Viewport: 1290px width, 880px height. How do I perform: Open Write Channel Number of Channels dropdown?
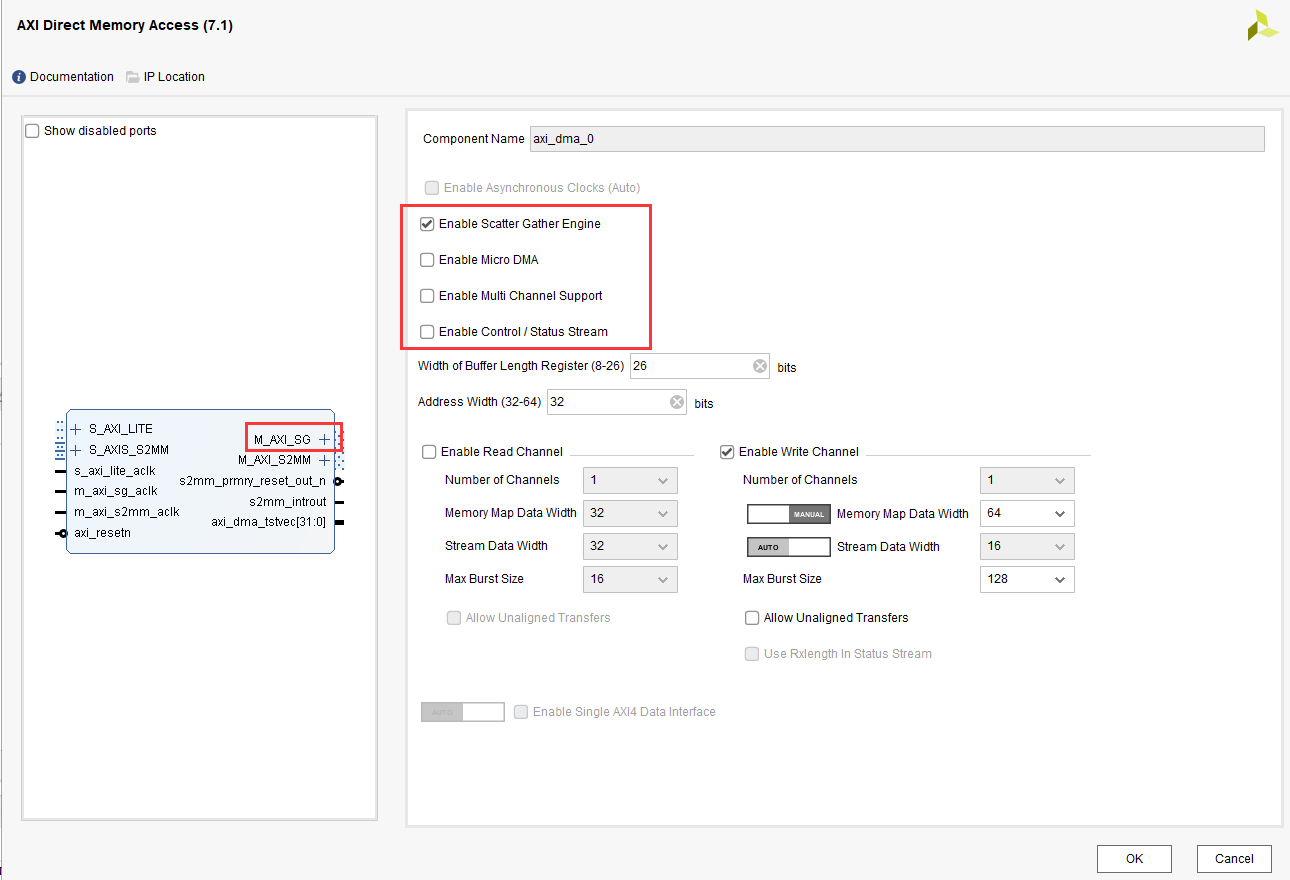[x=1027, y=480]
